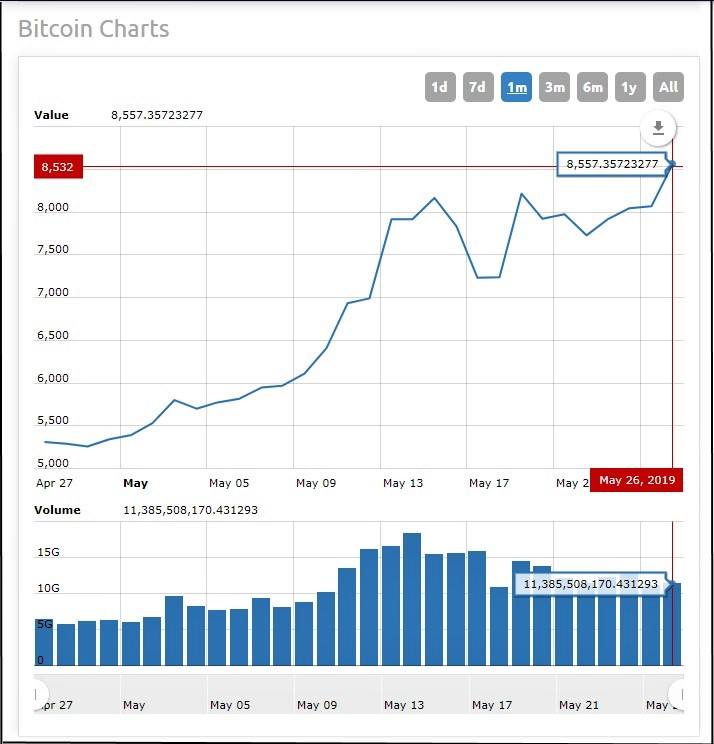Select the 7d time range
Image resolution: width=714 pixels, height=744 pixels.
click(x=477, y=87)
